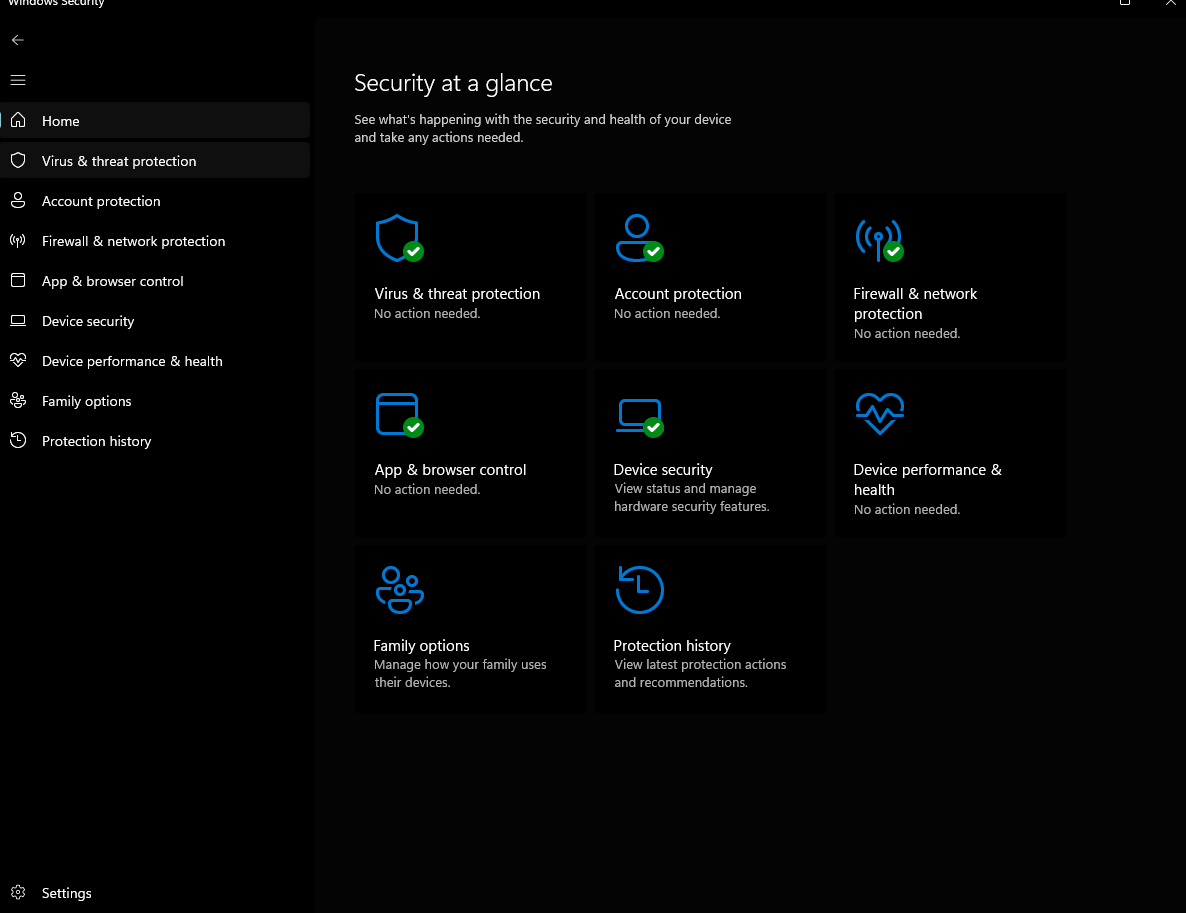Open Device security from sidebar

155,321
